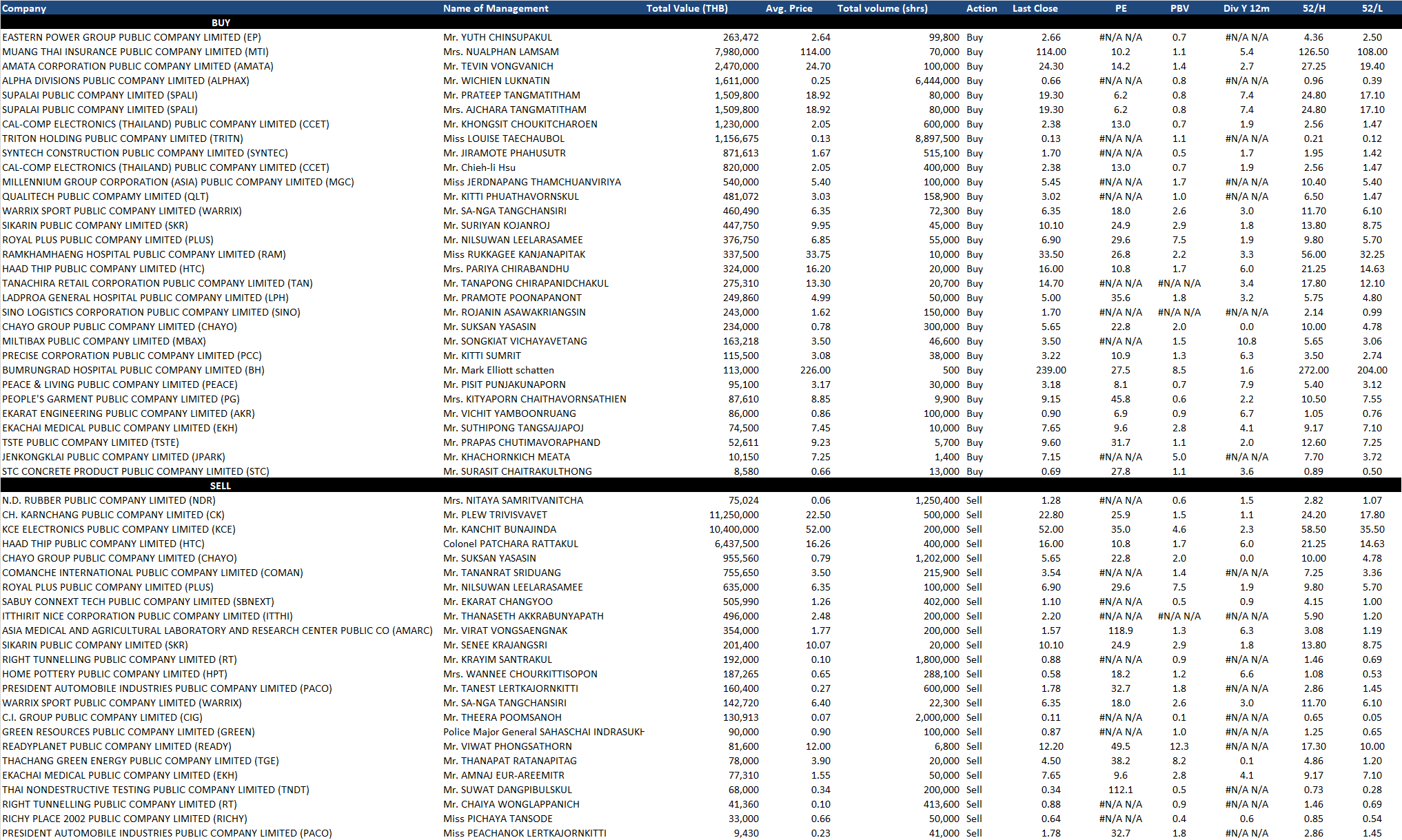Click Mr. KRAYIM SANTRAKUL name cell

point(498,659)
